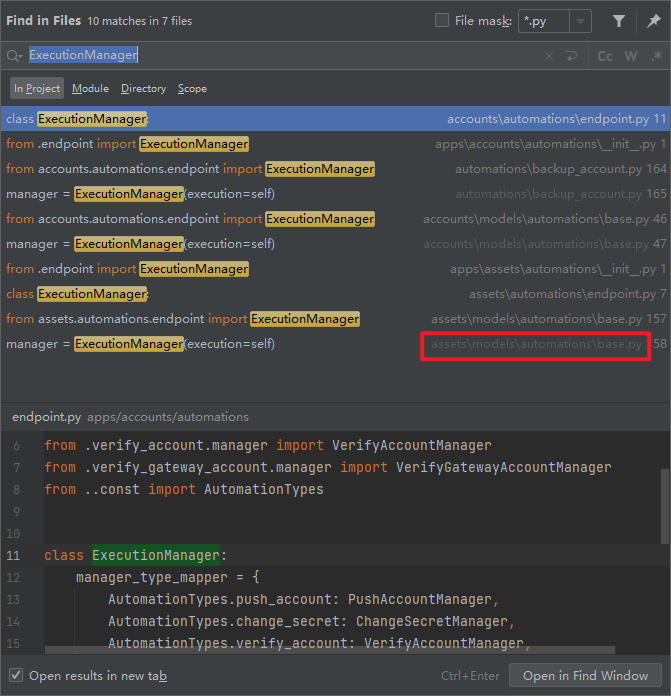Enable the File mask checkbox
The width and height of the screenshot is (671, 696).
click(x=442, y=20)
